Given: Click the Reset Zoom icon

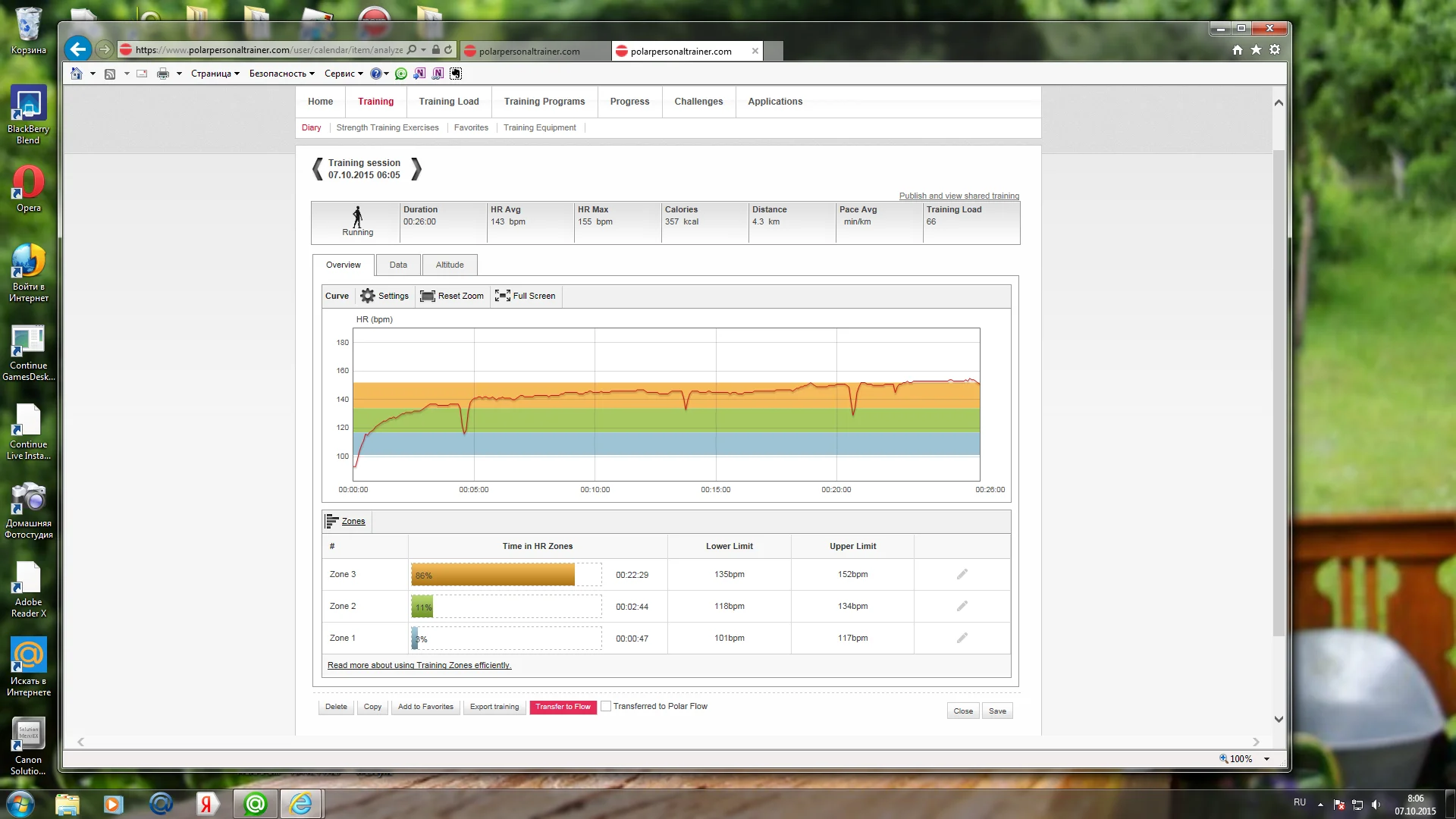Looking at the screenshot, I should coord(428,296).
